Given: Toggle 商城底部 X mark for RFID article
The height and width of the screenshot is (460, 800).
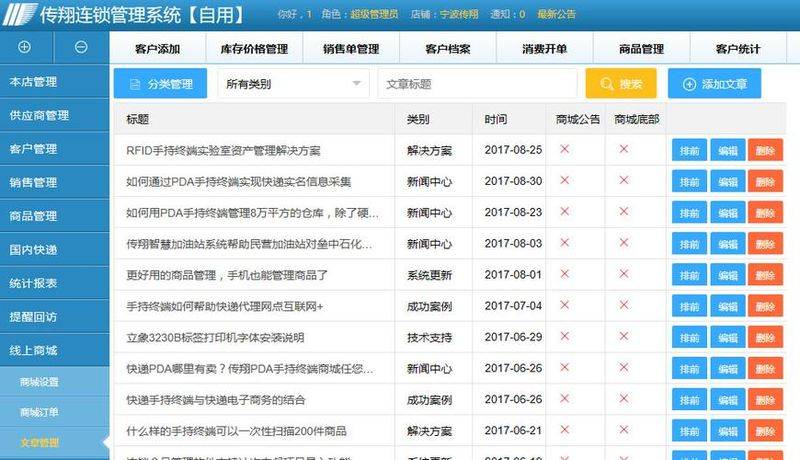Looking at the screenshot, I should point(624,150).
